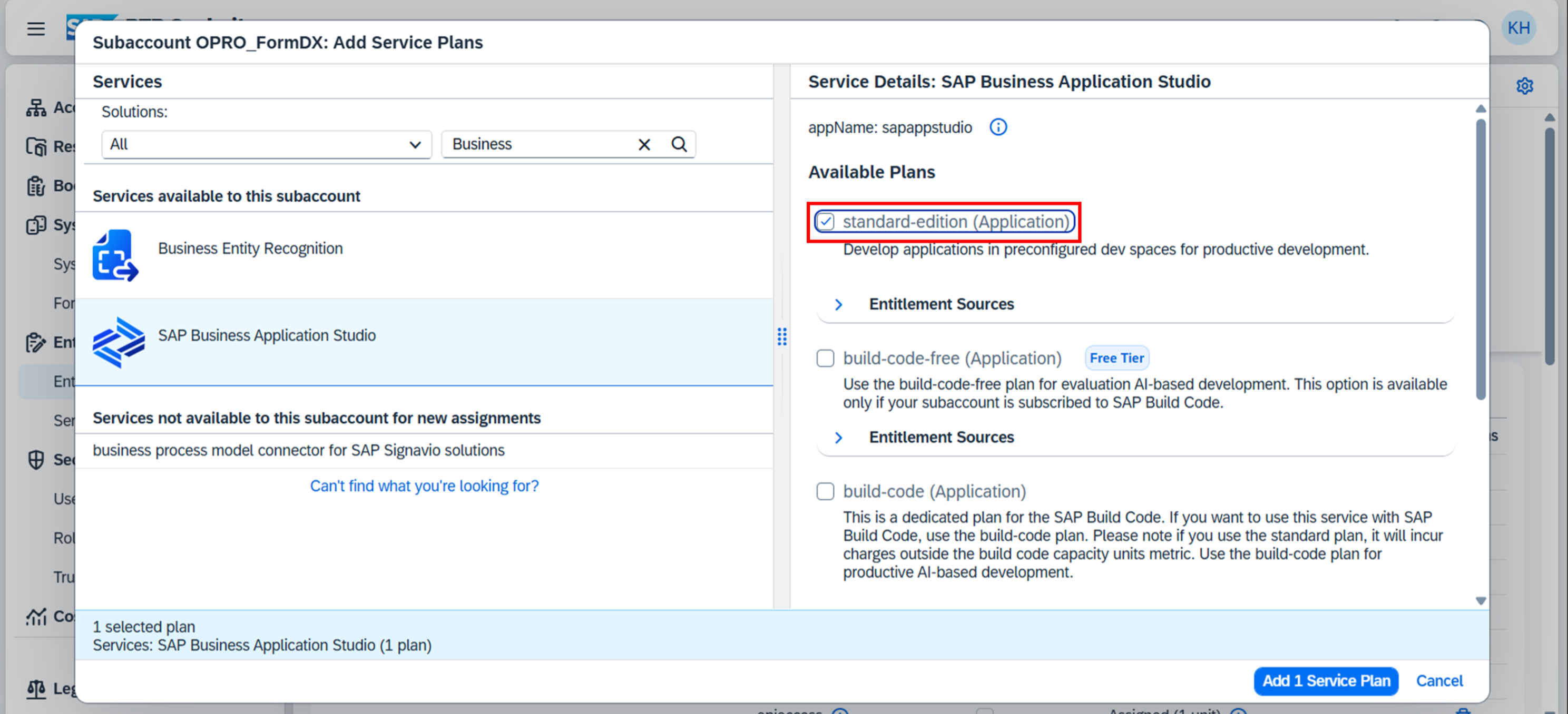Click Add 1 Service Plan button
The height and width of the screenshot is (714, 1568).
pos(1325,680)
